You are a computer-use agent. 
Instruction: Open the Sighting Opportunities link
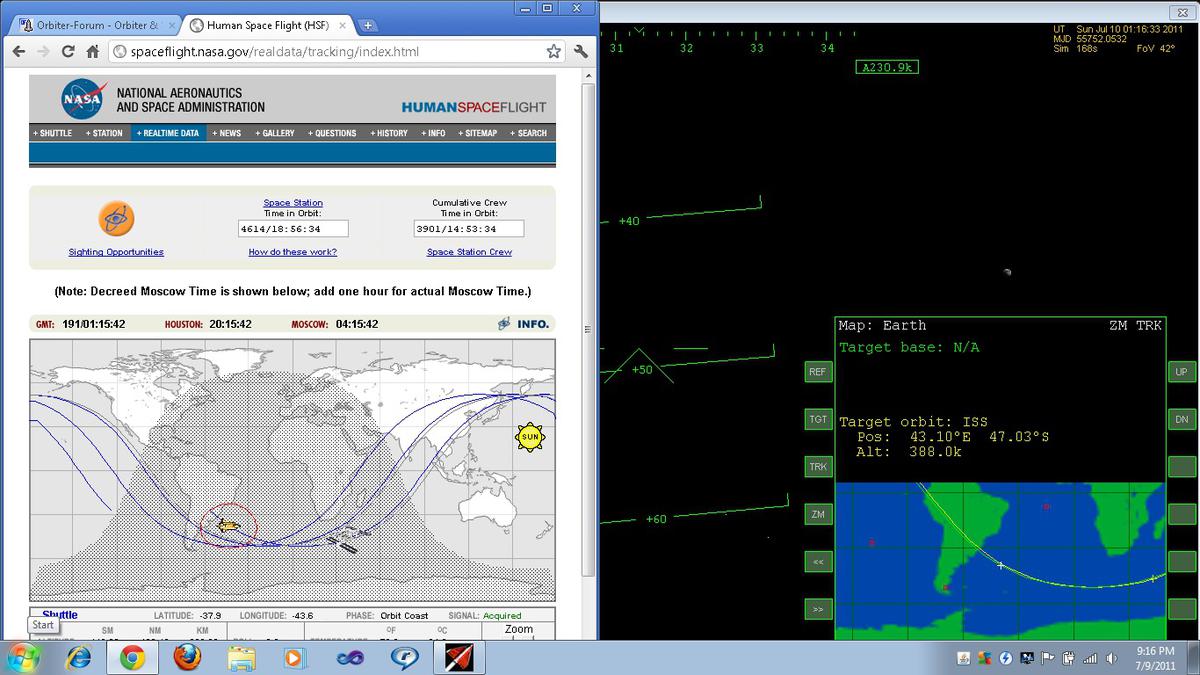[116, 252]
